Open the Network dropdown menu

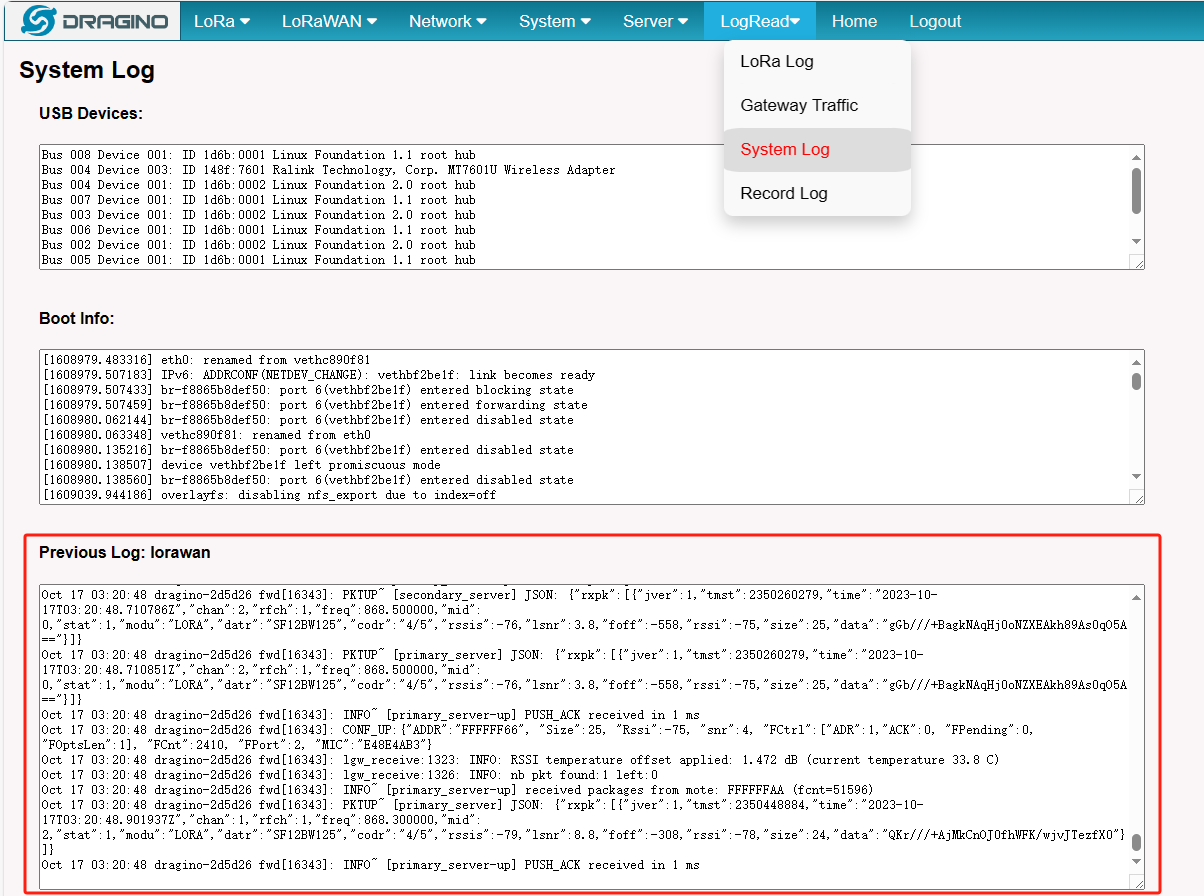tap(448, 21)
